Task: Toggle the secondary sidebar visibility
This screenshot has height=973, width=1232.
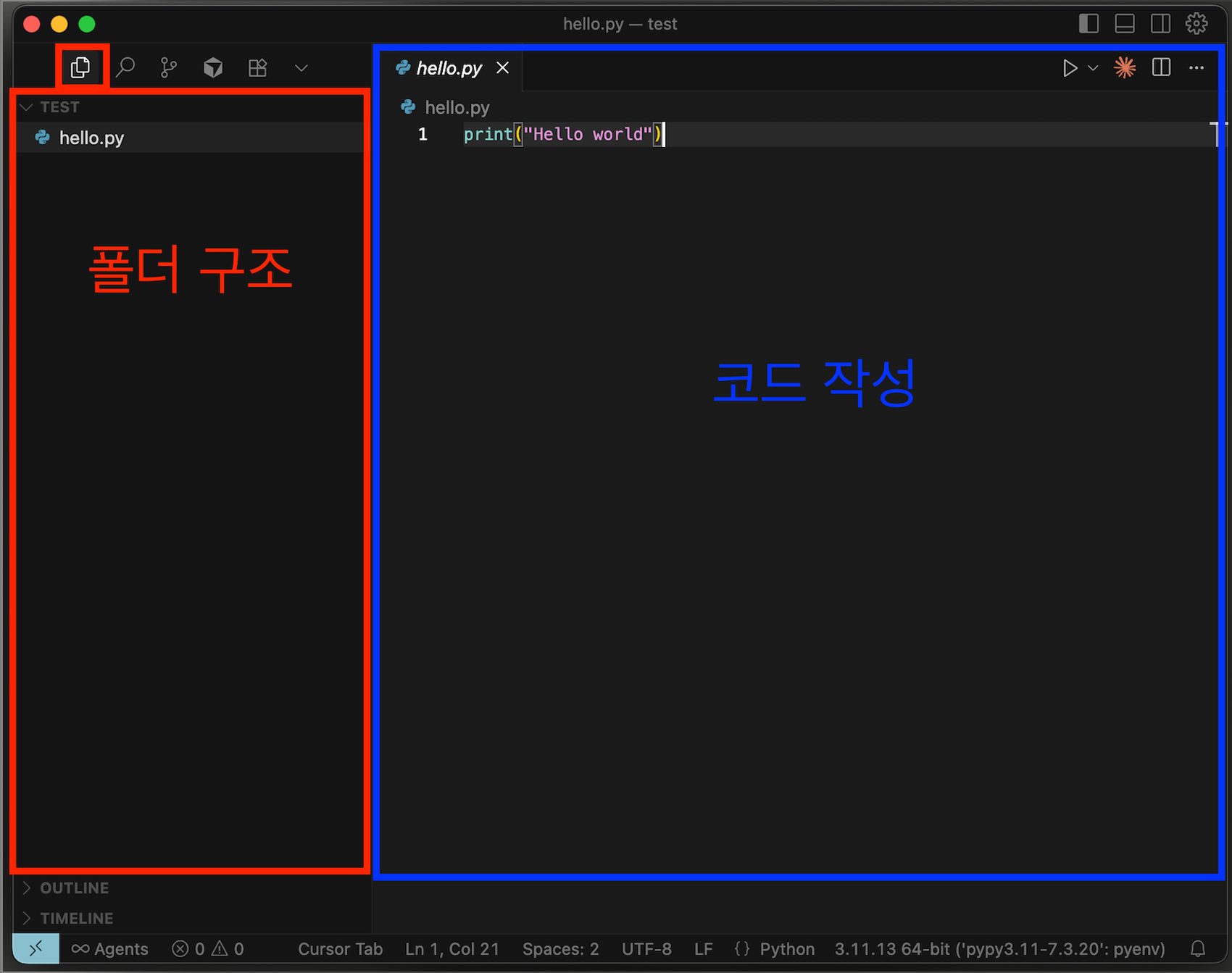Action: click(1160, 24)
